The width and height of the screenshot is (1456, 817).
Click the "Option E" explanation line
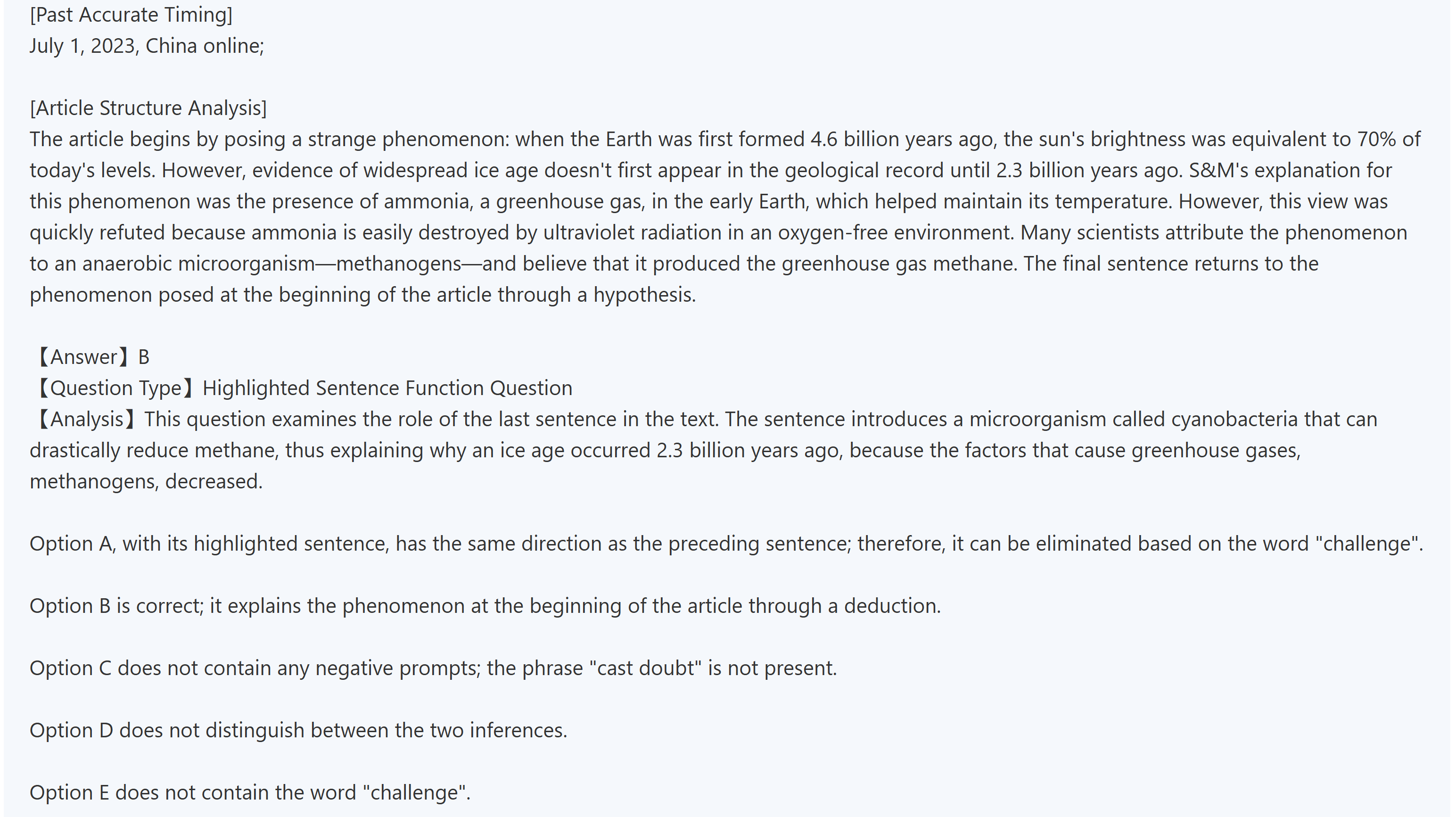tap(250, 792)
